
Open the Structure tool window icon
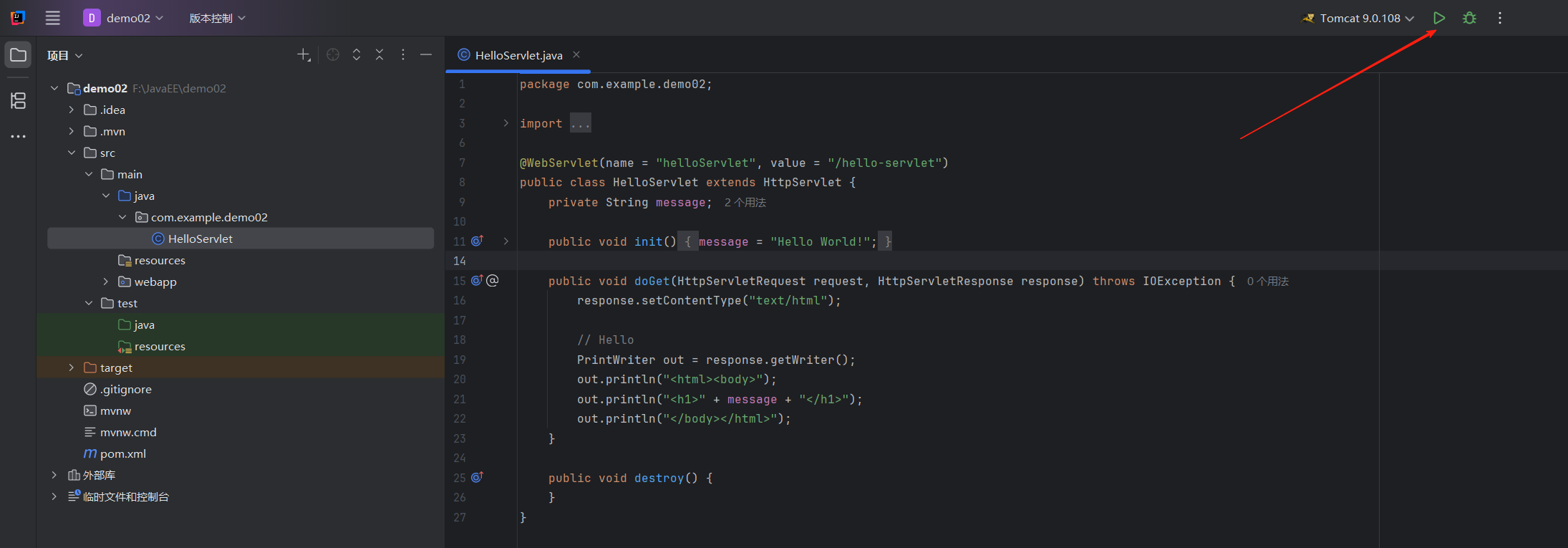18,100
